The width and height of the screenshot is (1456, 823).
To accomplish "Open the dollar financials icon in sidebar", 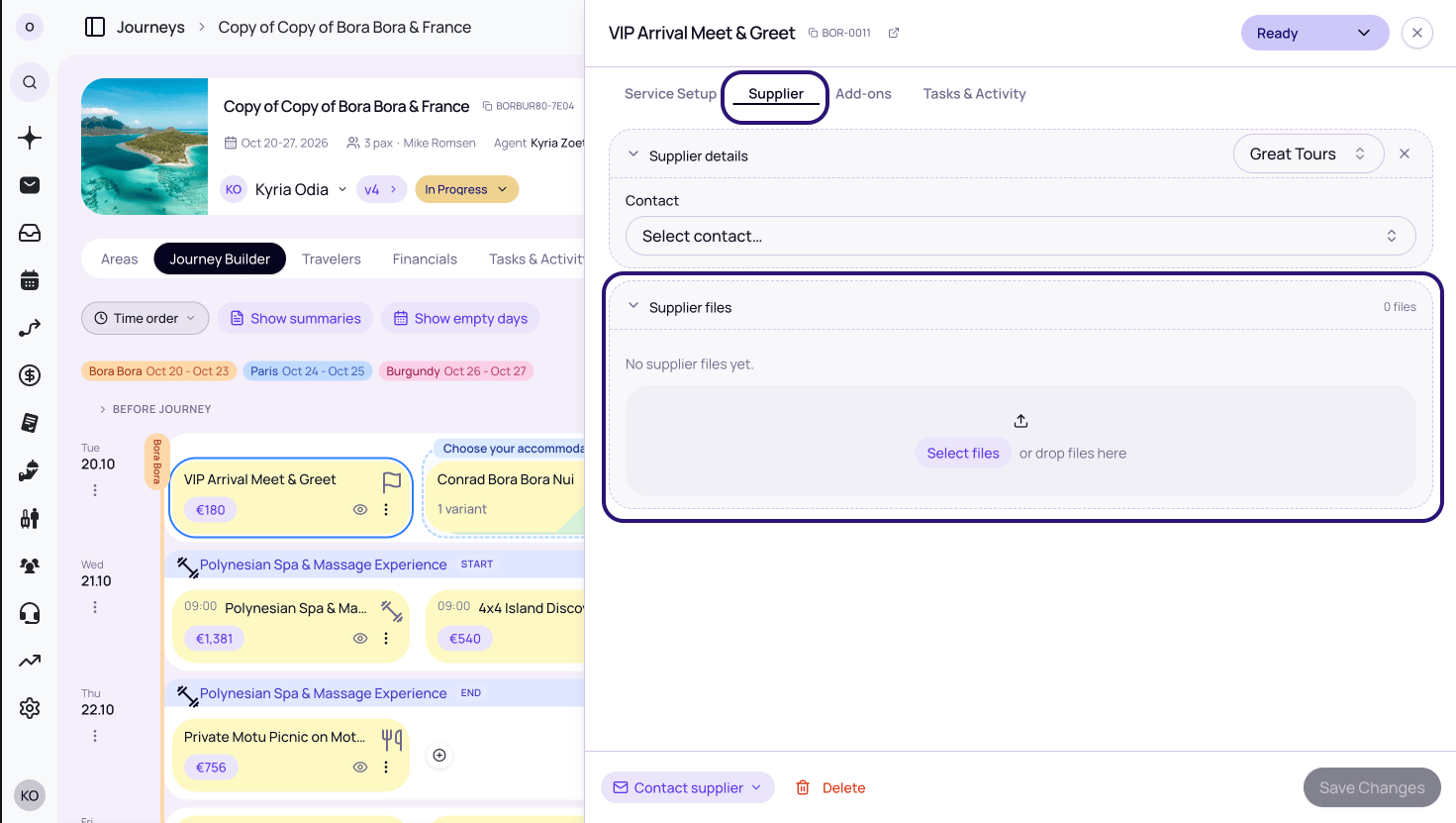I will coord(30,375).
